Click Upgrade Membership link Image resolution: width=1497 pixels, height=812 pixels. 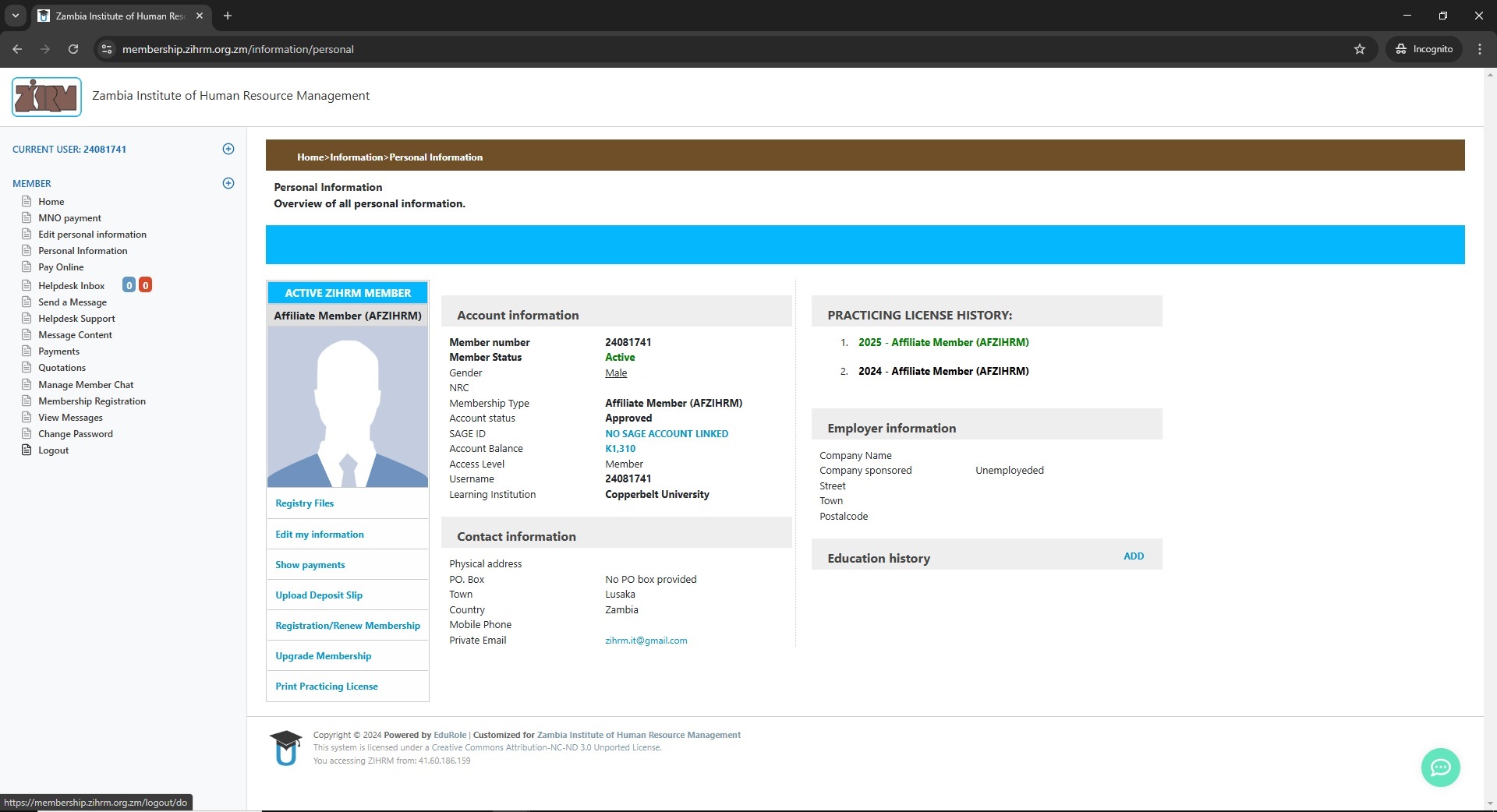point(323,656)
